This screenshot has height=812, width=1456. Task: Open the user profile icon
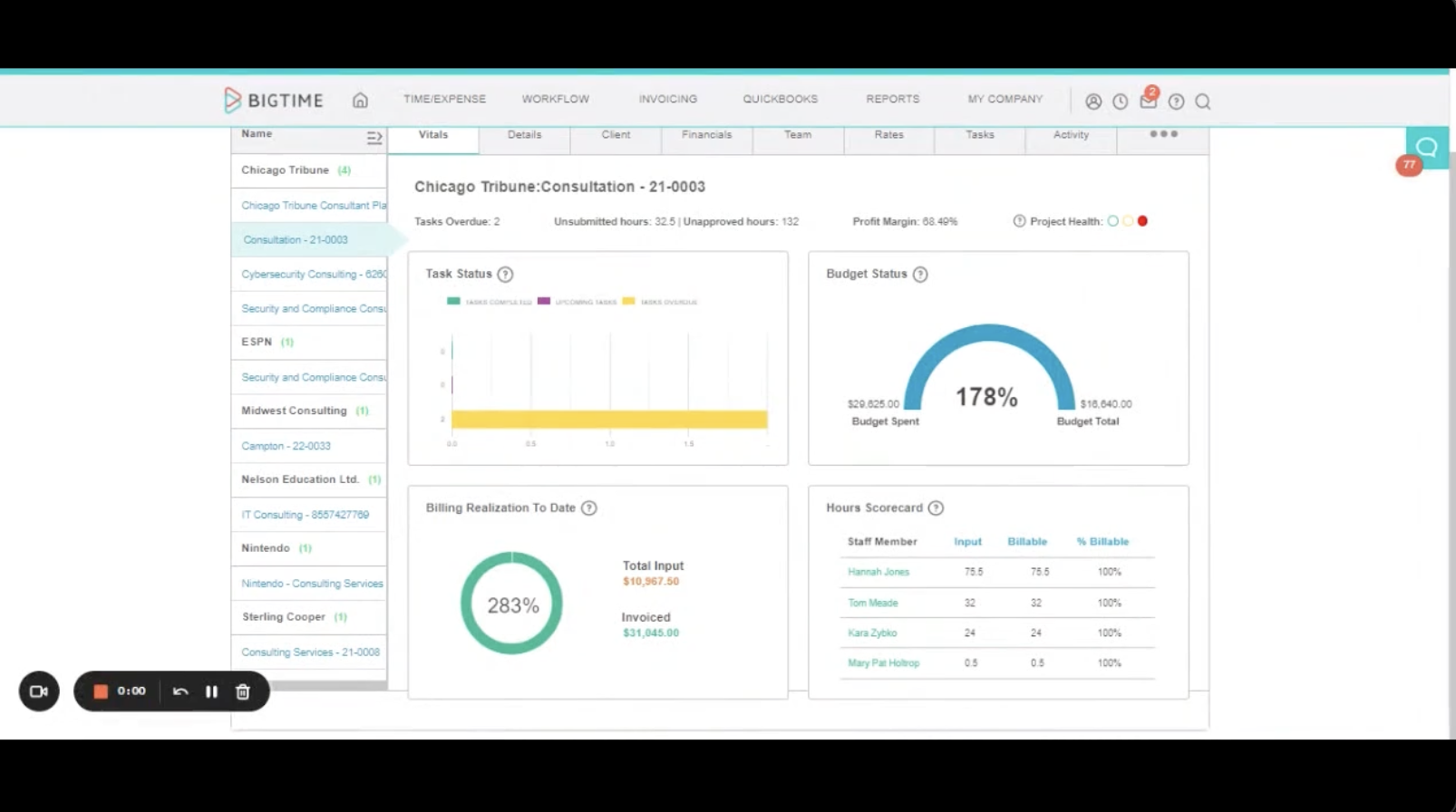point(1093,101)
